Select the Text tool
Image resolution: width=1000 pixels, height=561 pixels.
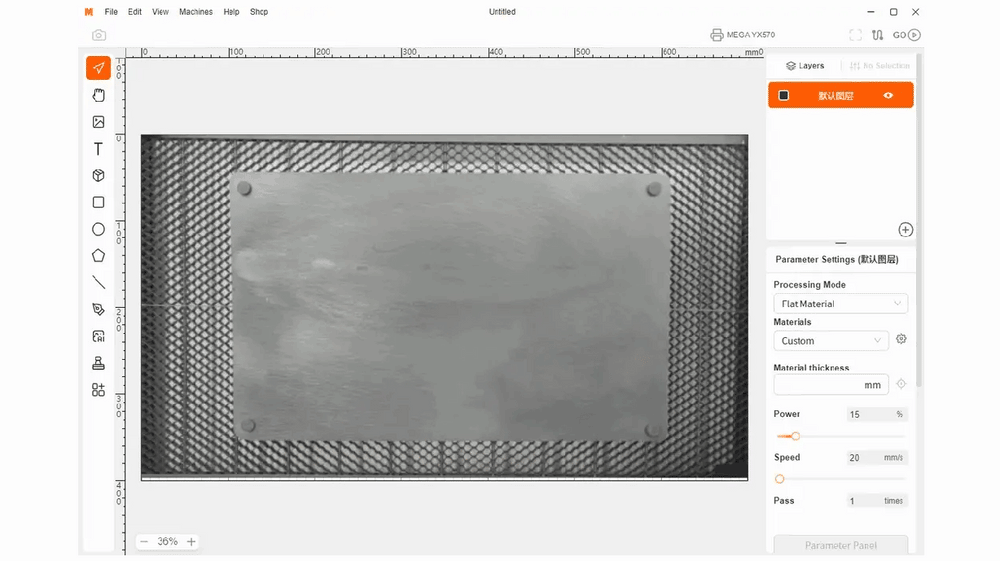98,149
